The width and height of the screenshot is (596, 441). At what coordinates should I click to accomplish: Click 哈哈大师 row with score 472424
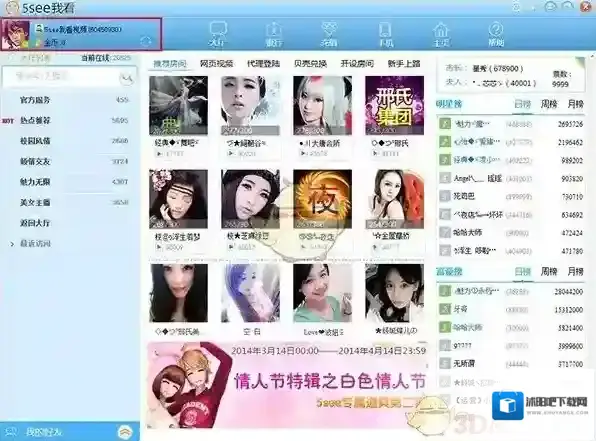511,232
